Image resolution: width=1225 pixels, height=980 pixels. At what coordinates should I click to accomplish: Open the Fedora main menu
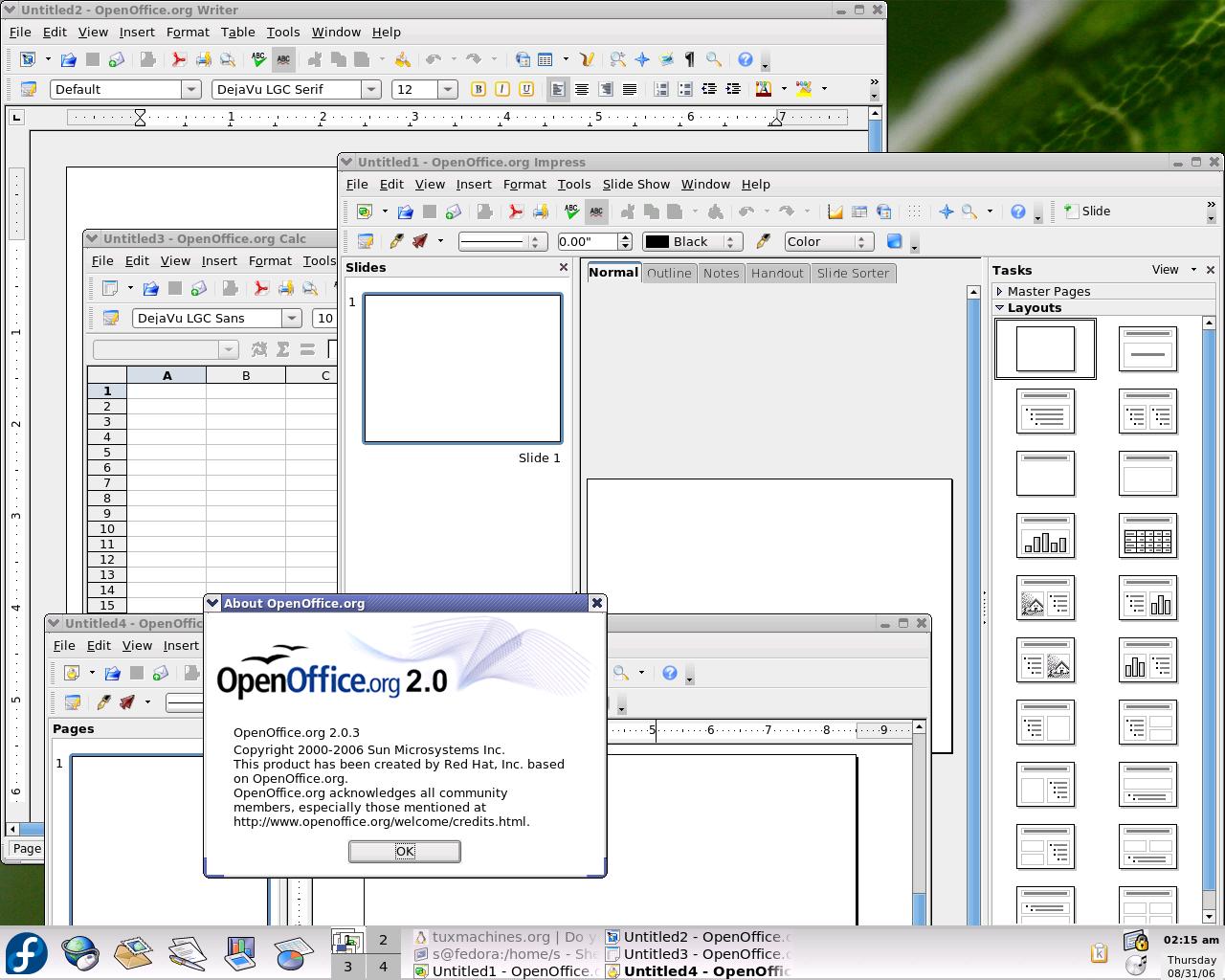27,953
